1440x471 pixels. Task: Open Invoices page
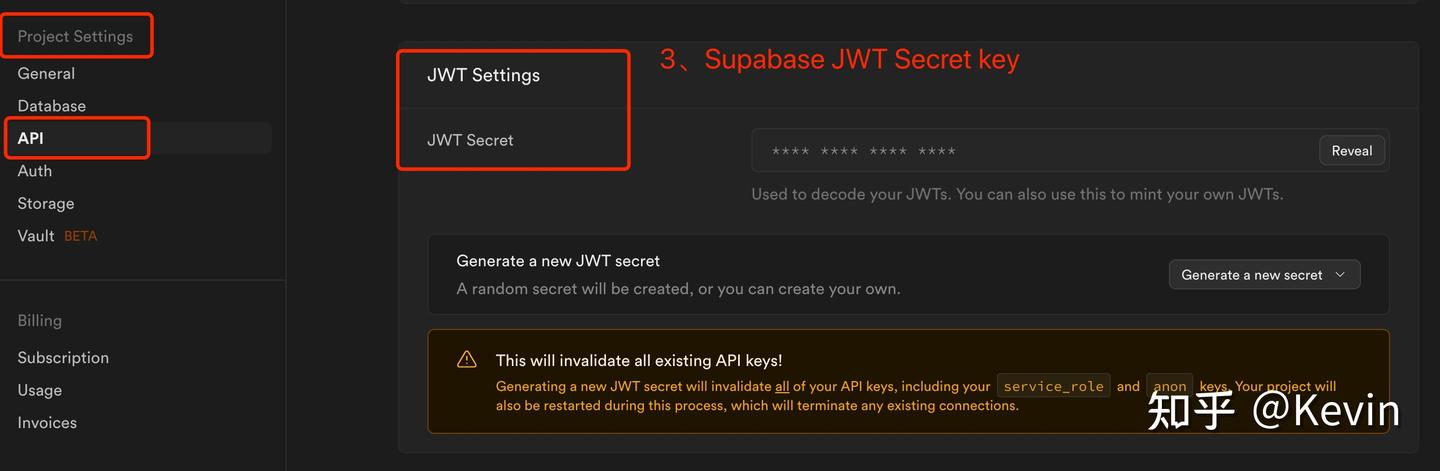pyautogui.click(x=47, y=422)
